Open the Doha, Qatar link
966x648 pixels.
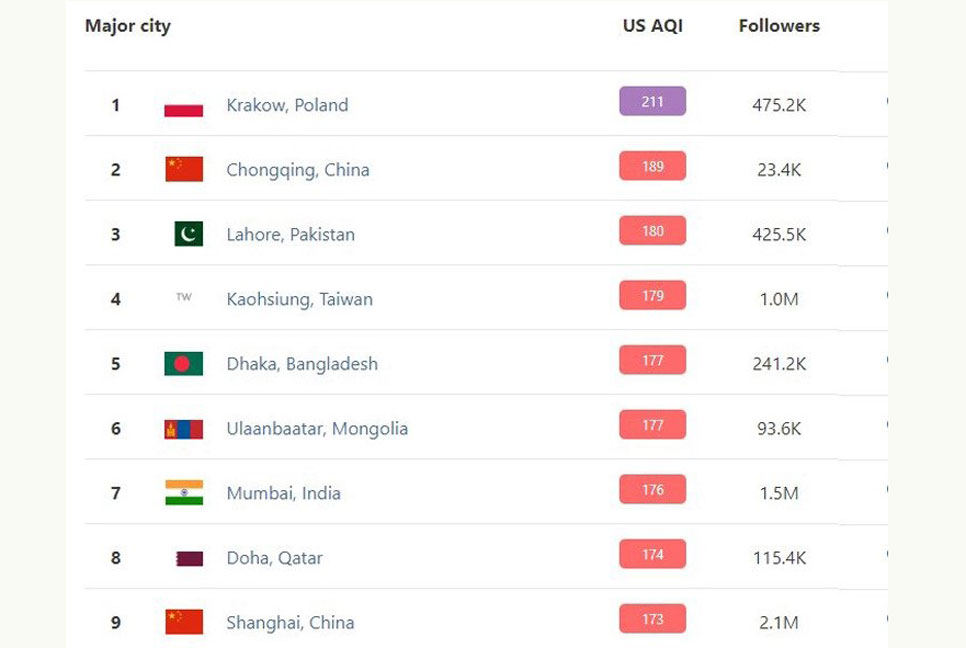[x=274, y=558]
